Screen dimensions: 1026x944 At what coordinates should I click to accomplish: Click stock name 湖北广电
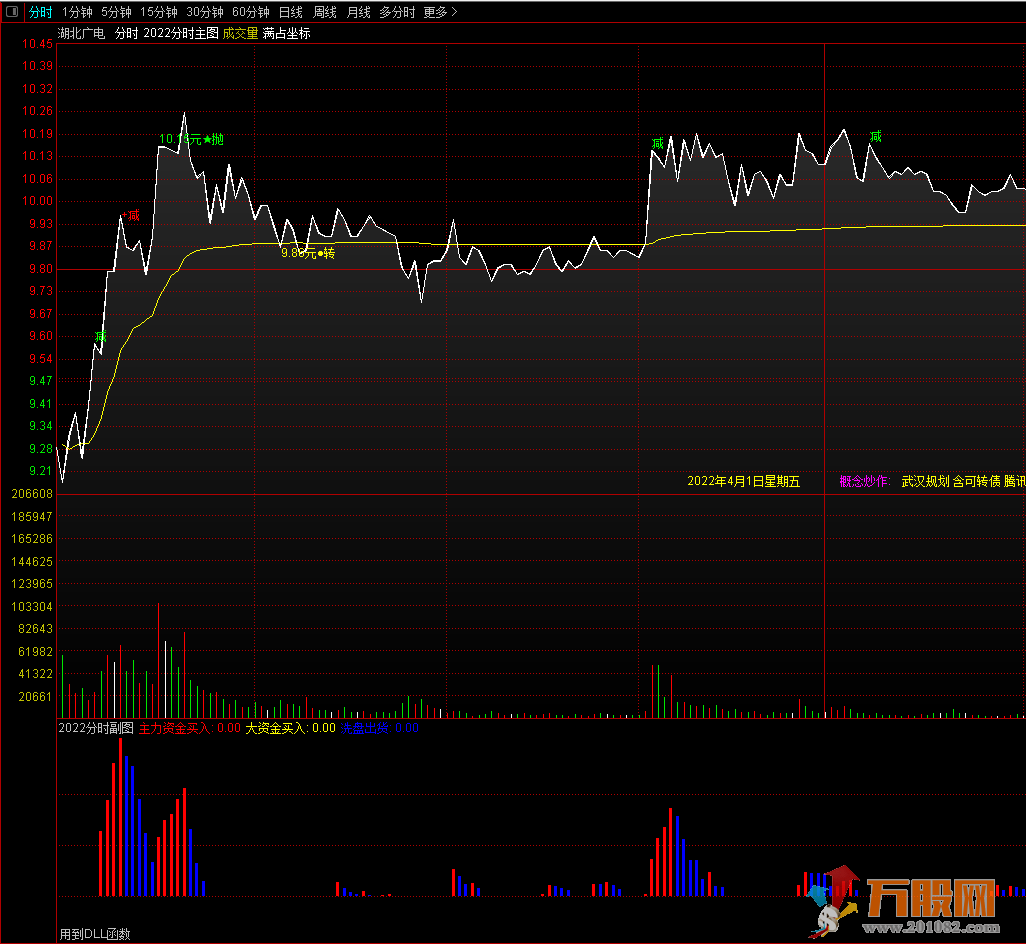pyautogui.click(x=81, y=33)
